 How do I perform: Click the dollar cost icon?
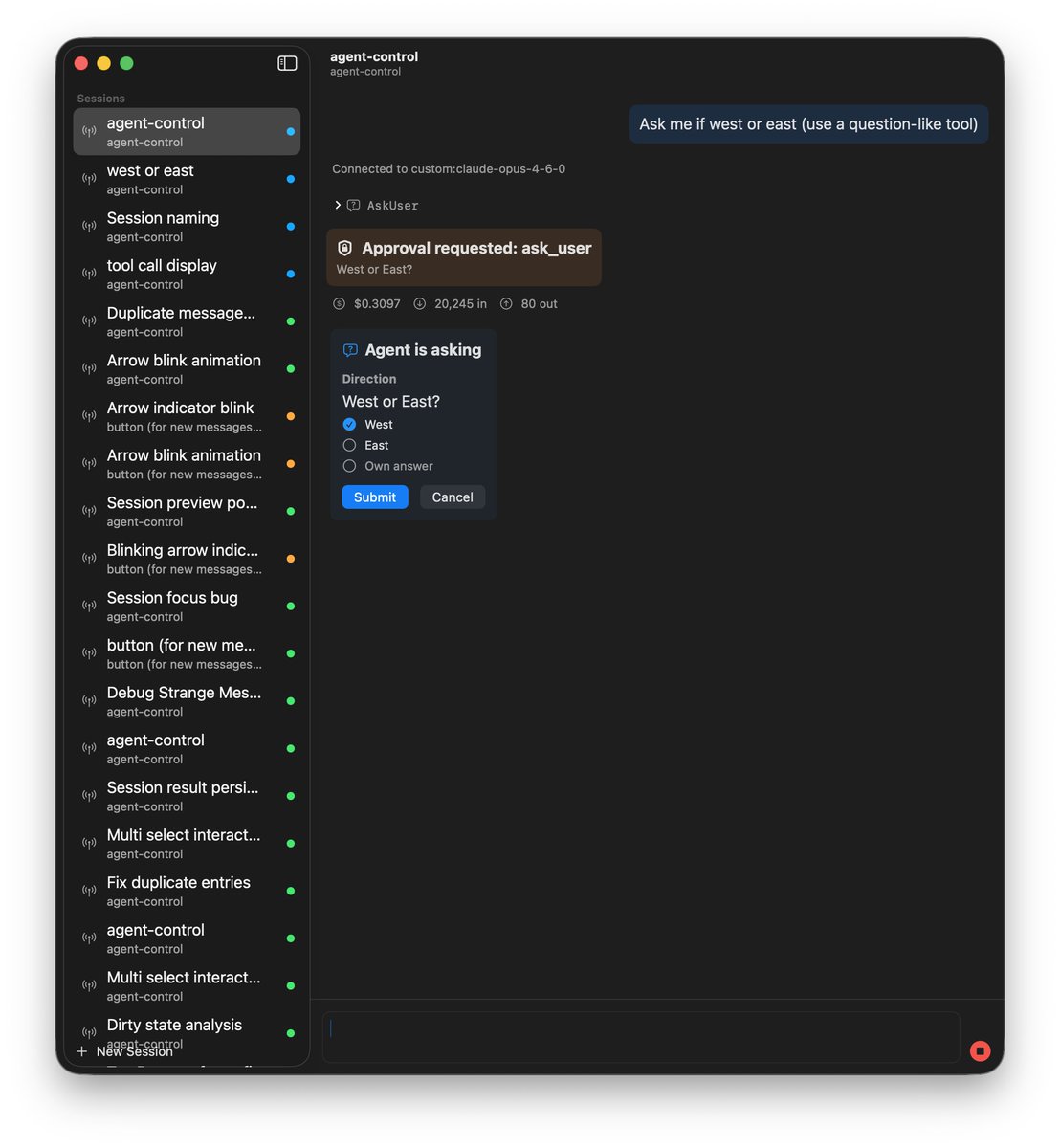(x=339, y=303)
